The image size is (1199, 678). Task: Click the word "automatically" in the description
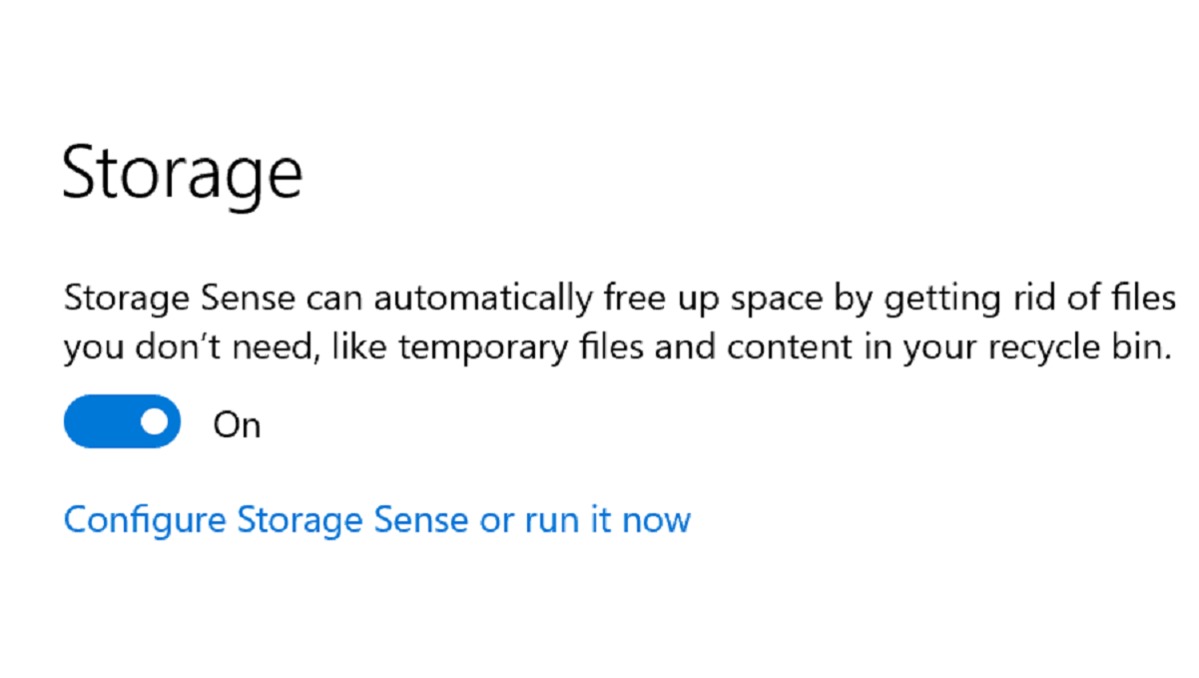click(x=483, y=298)
